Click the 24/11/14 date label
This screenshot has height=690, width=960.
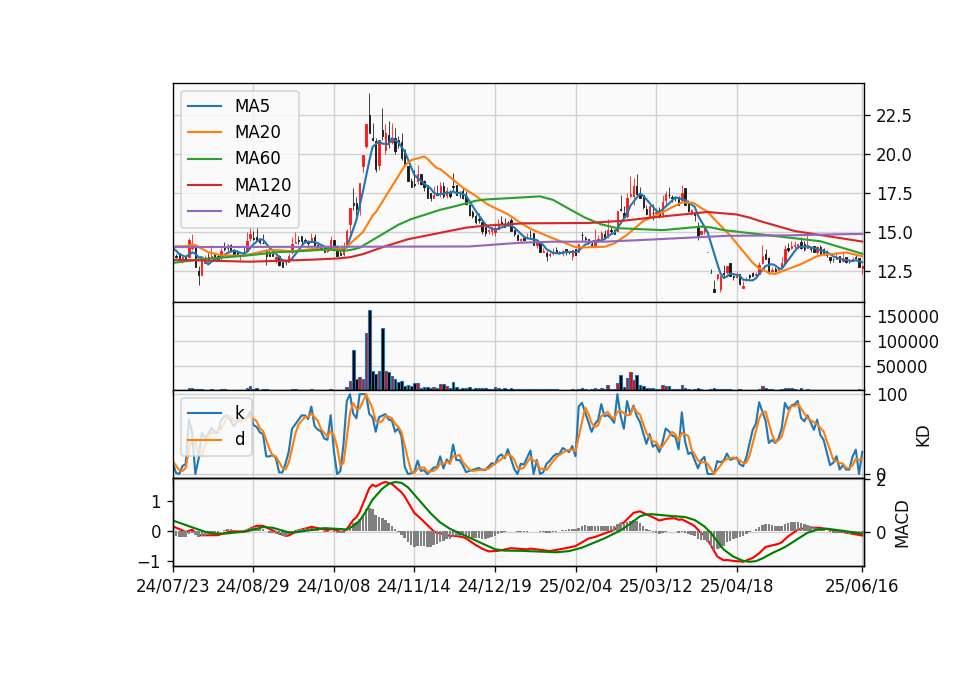414,586
